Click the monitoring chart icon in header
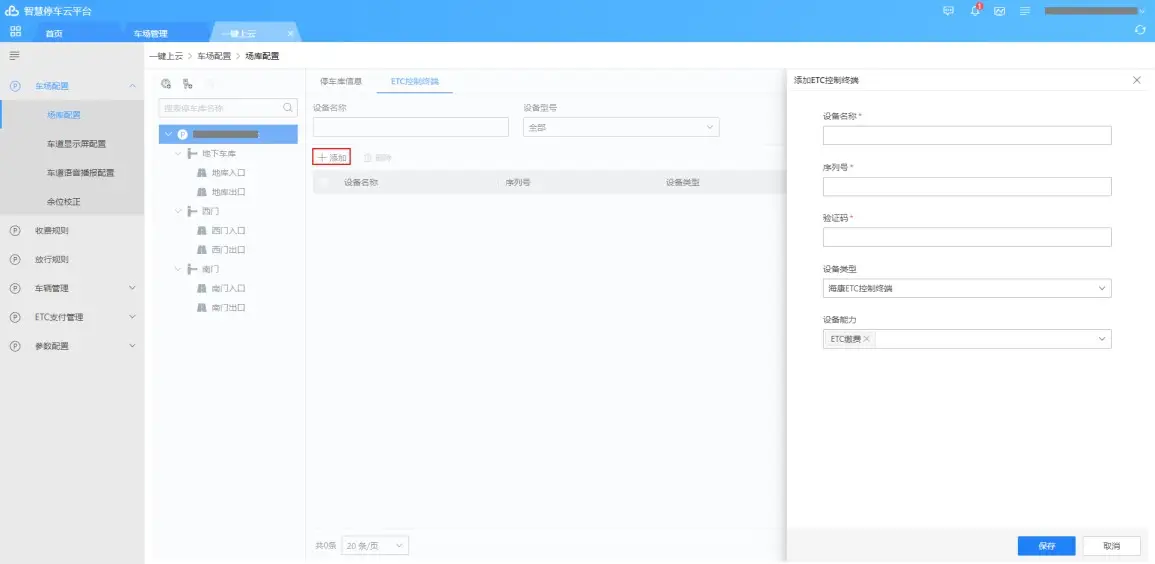The image size is (1155, 564). click(999, 10)
